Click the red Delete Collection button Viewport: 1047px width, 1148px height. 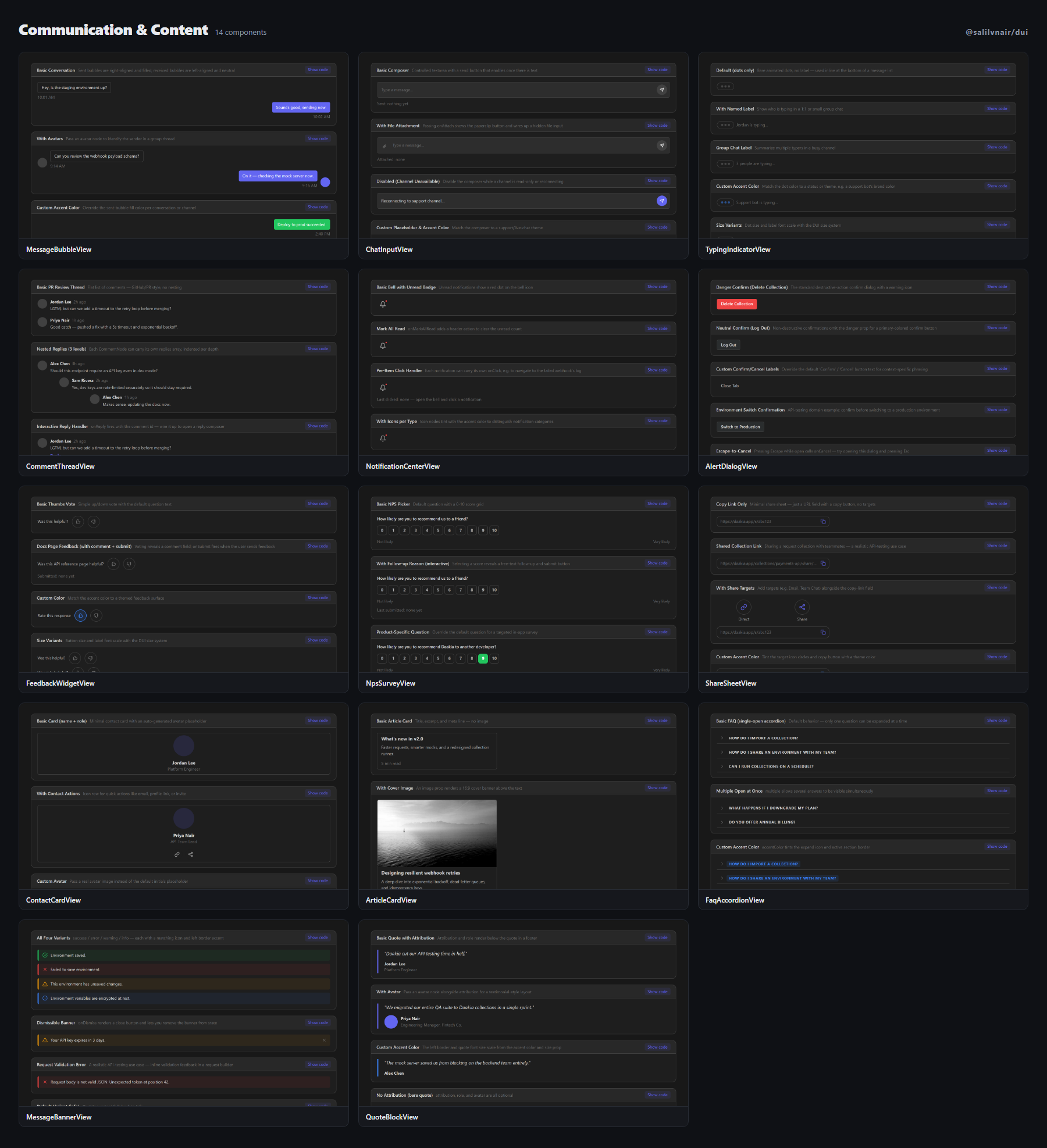(x=736, y=304)
